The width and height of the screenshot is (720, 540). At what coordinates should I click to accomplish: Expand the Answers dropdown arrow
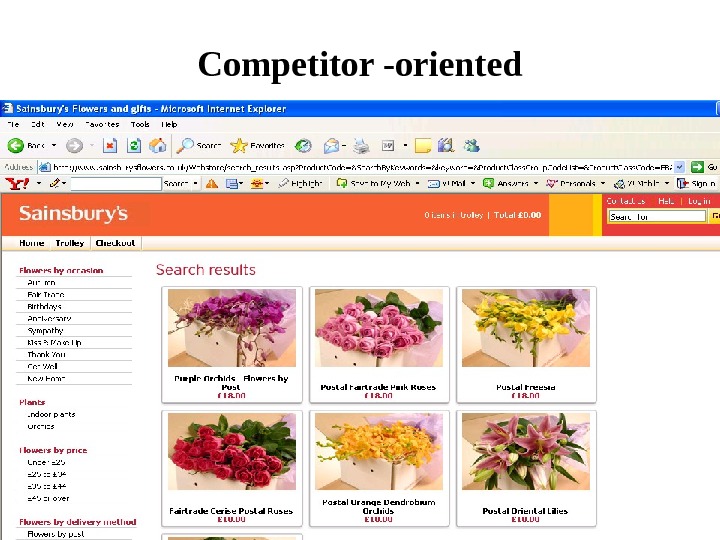536,183
